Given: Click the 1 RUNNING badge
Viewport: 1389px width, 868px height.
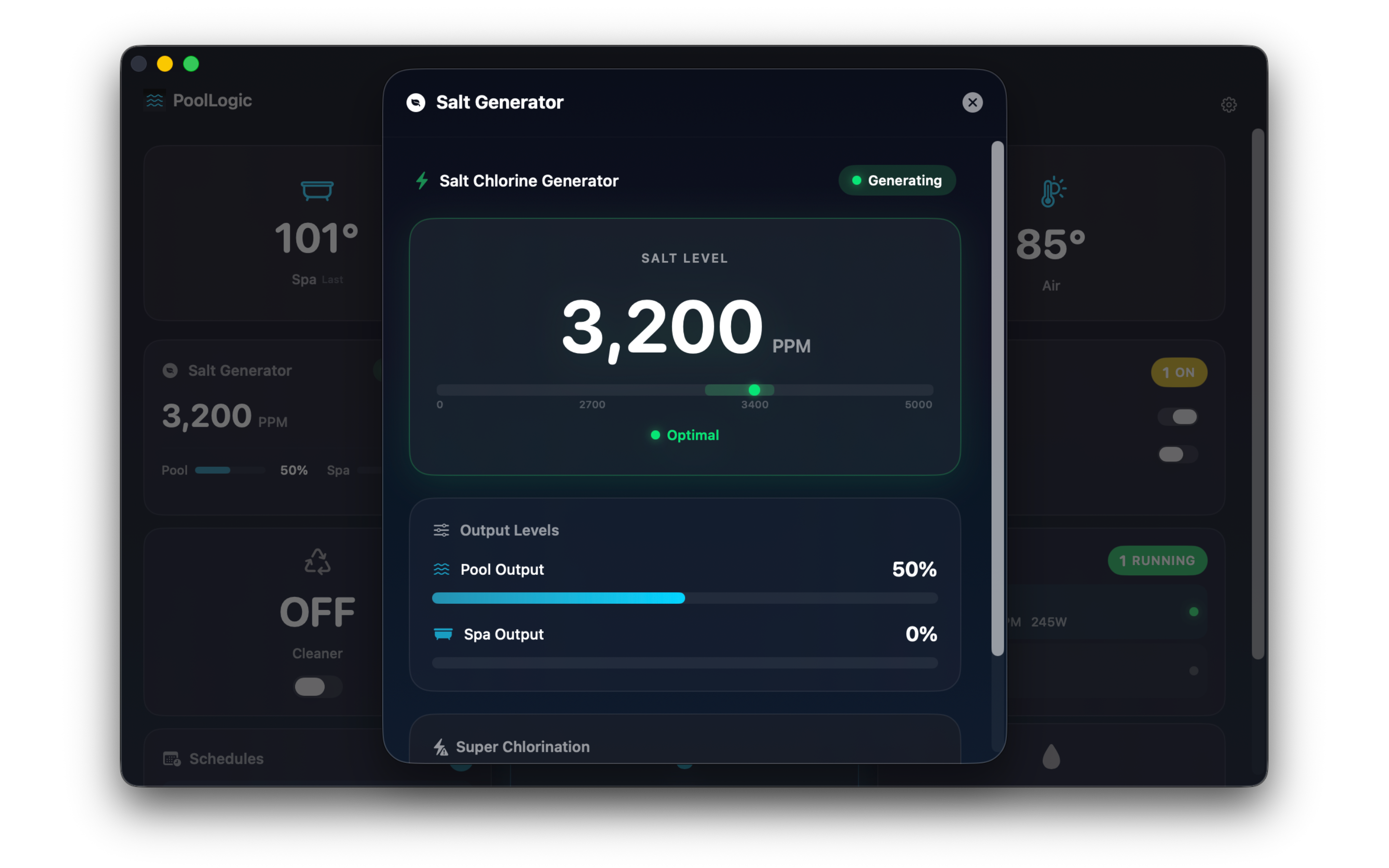Looking at the screenshot, I should tap(1157, 561).
